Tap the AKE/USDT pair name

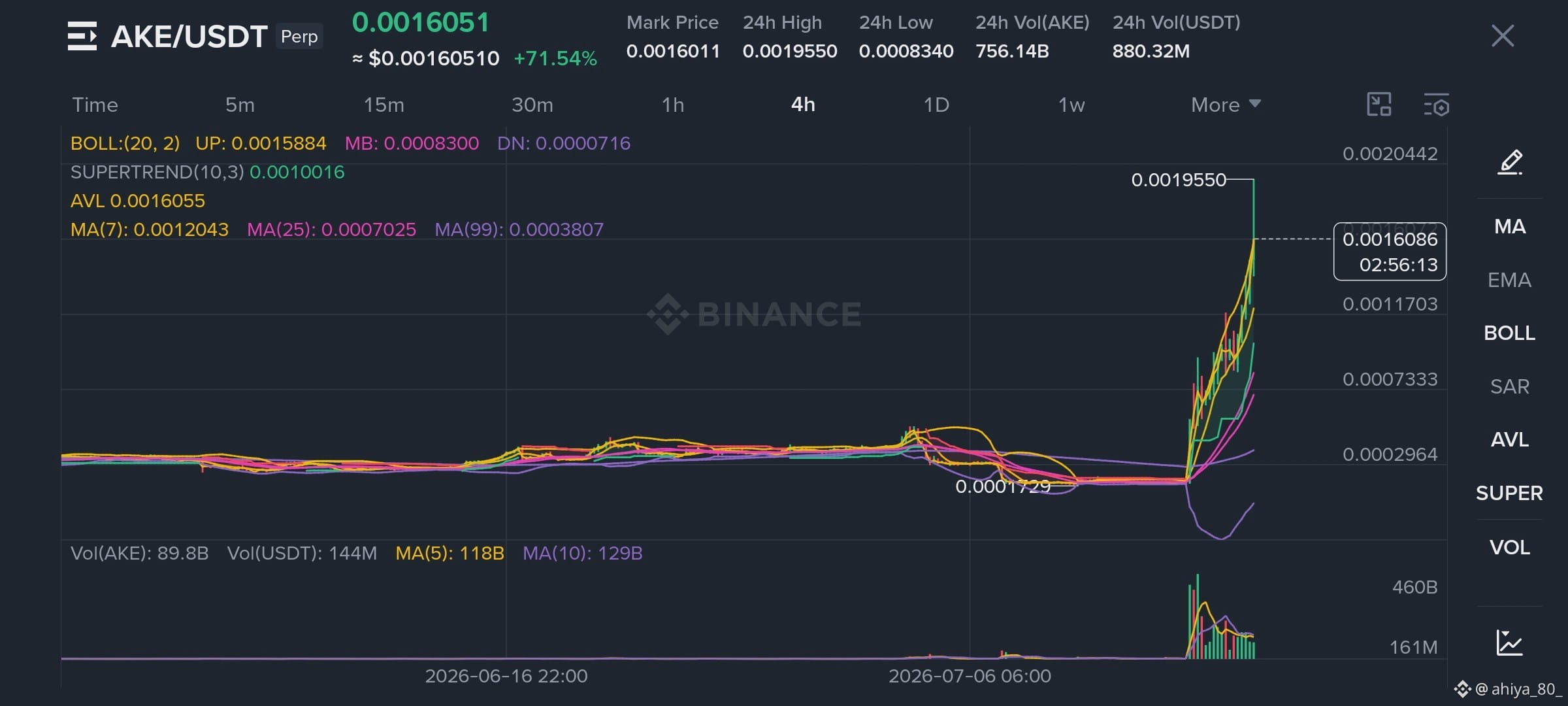[x=189, y=37]
